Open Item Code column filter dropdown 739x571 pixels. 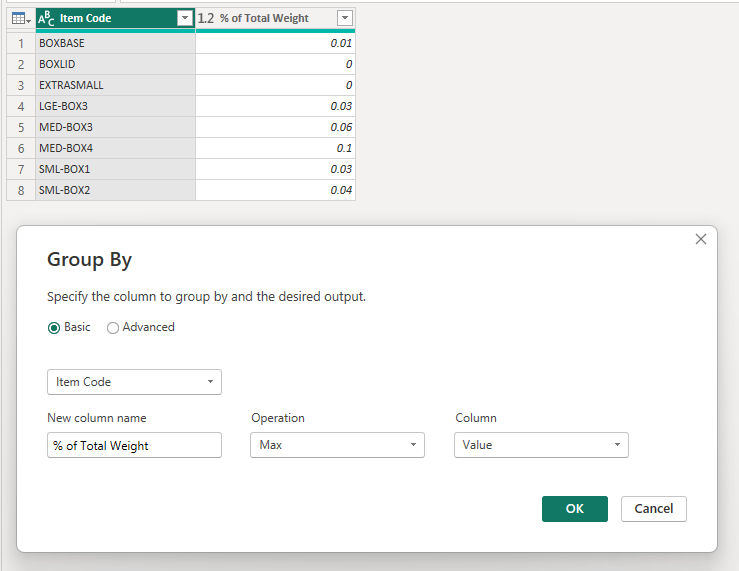(x=185, y=18)
